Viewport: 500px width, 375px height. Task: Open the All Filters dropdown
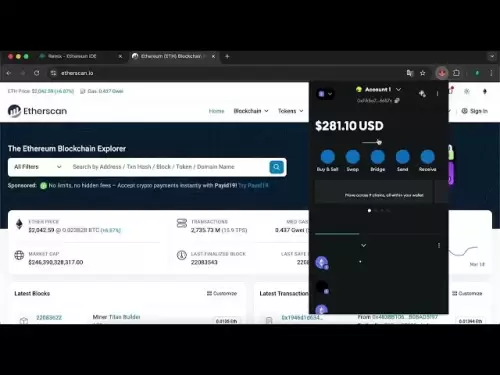[38, 167]
